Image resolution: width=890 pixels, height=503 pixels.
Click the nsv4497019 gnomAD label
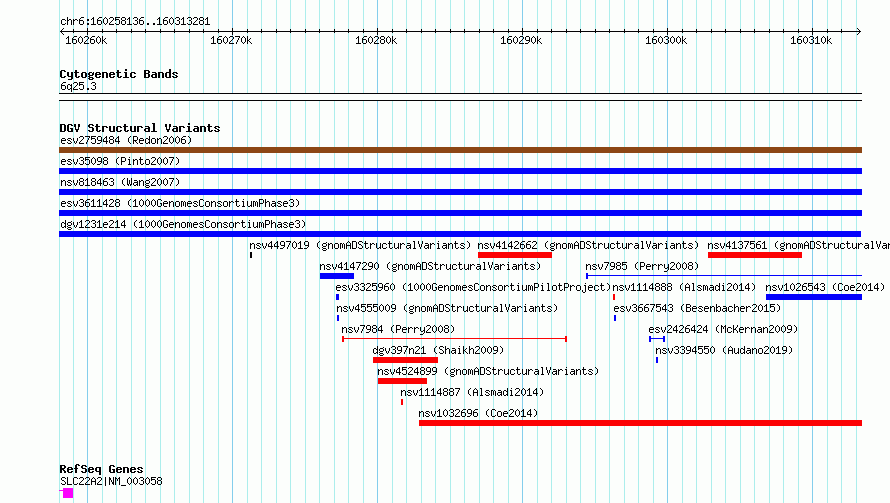(x=360, y=245)
